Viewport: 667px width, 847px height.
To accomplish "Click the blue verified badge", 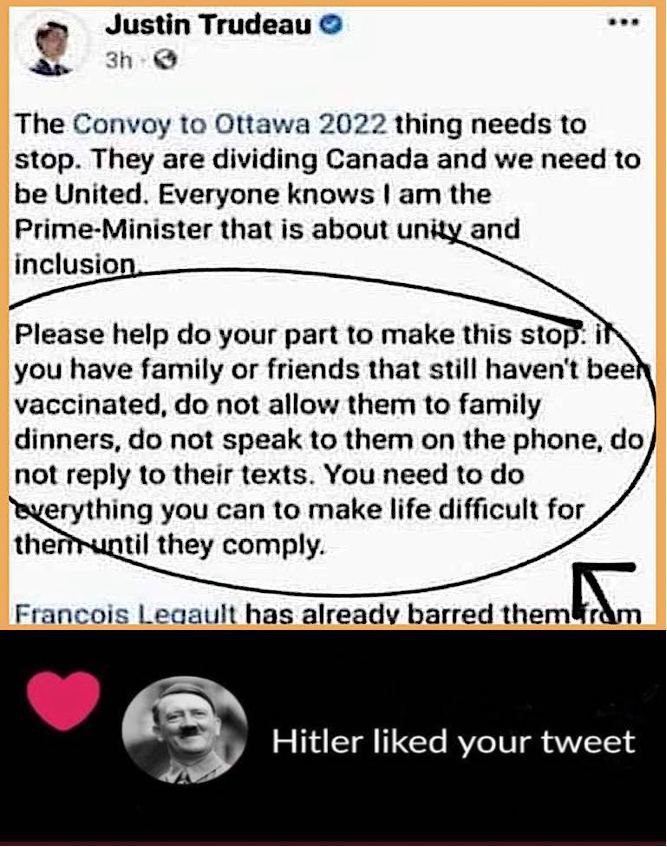I will tap(332, 25).
